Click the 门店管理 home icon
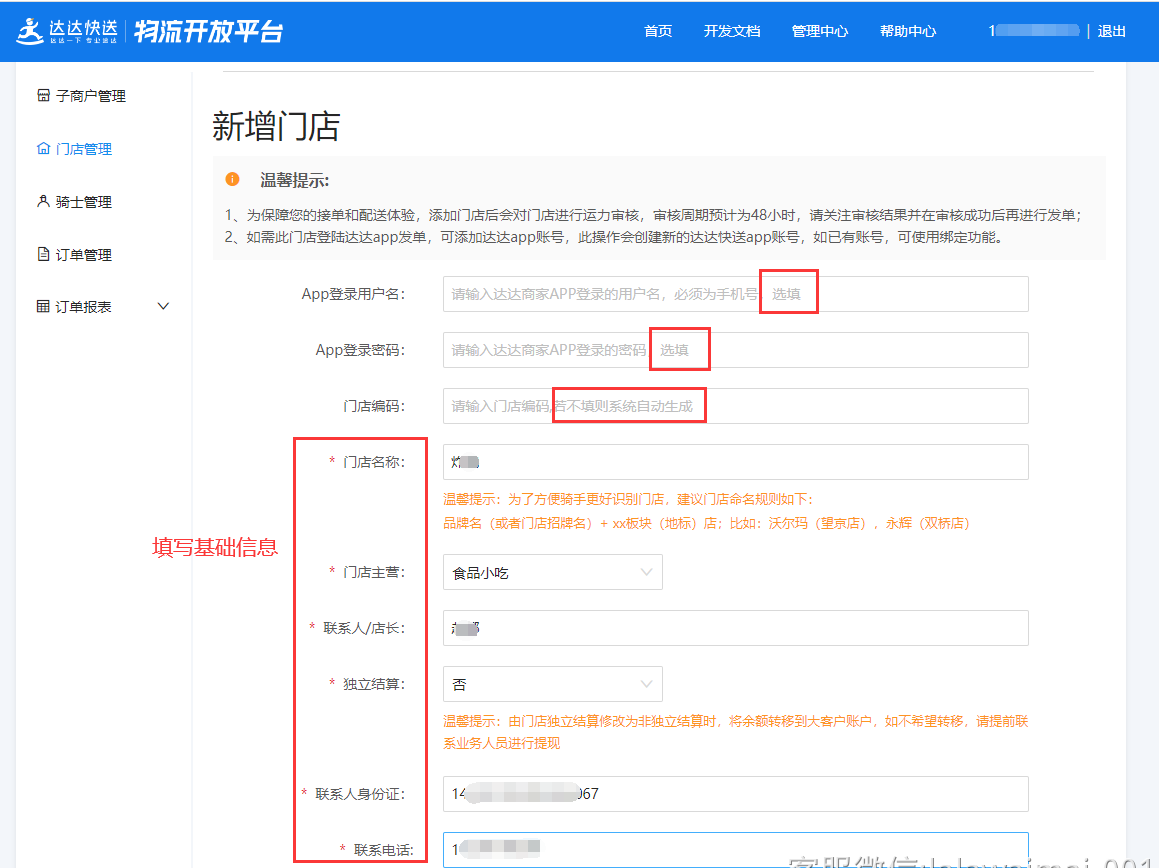Viewport: 1159px width, 868px height. coord(43,149)
